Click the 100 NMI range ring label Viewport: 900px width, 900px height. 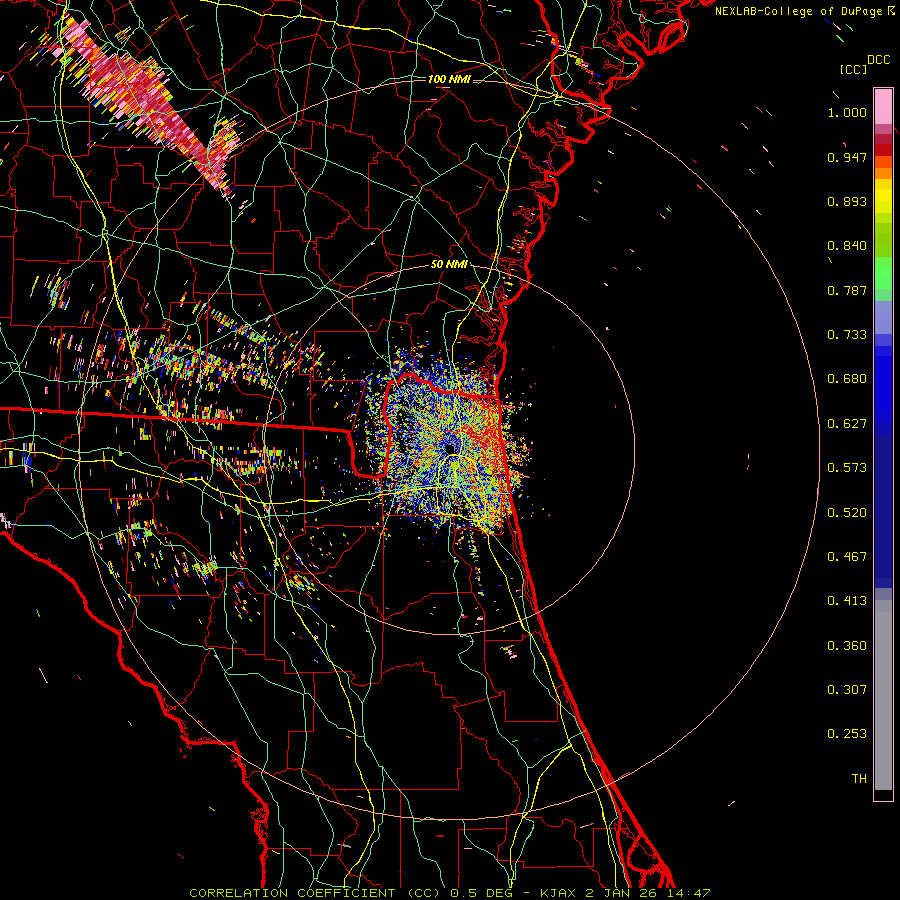click(x=449, y=79)
